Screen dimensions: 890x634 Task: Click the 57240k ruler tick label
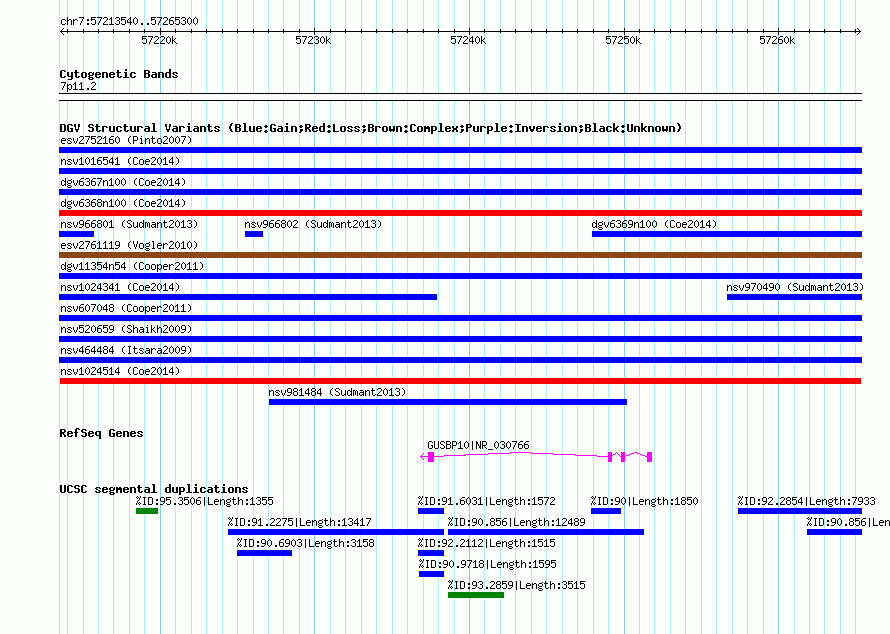click(468, 40)
